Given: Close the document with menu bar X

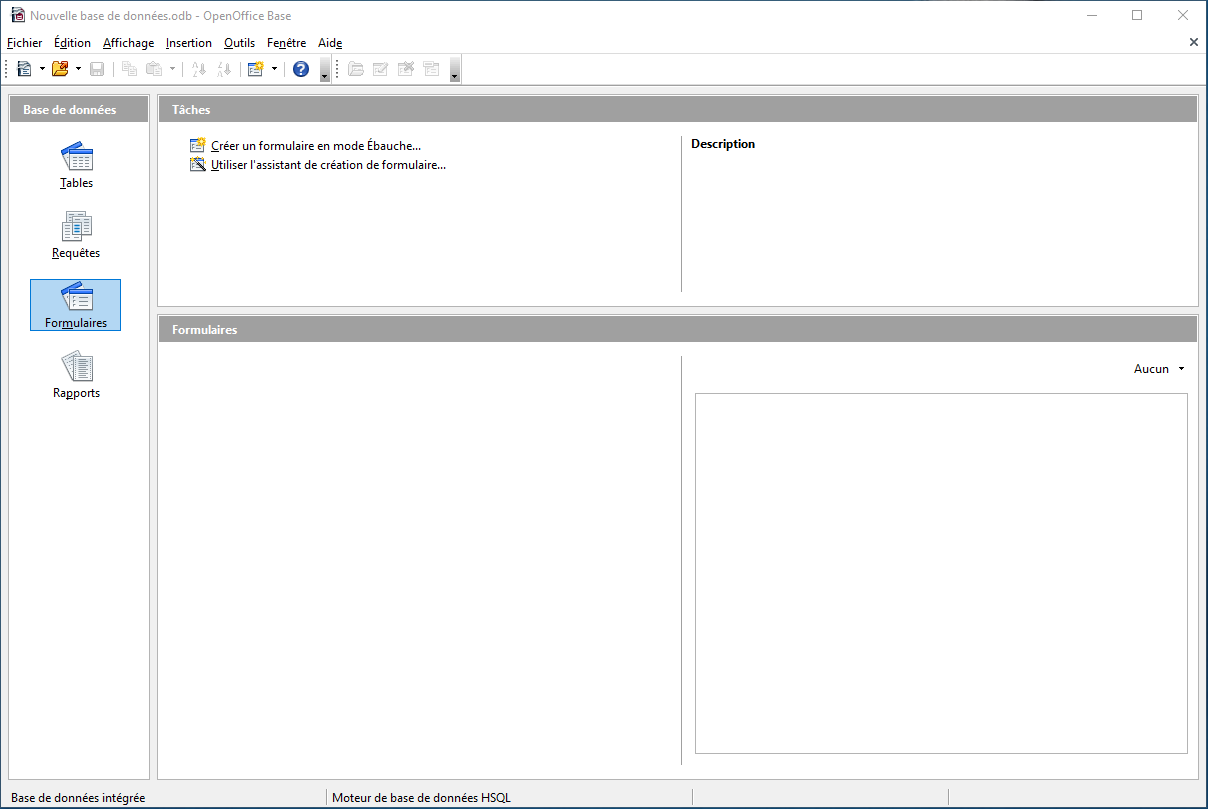Looking at the screenshot, I should [x=1193, y=42].
